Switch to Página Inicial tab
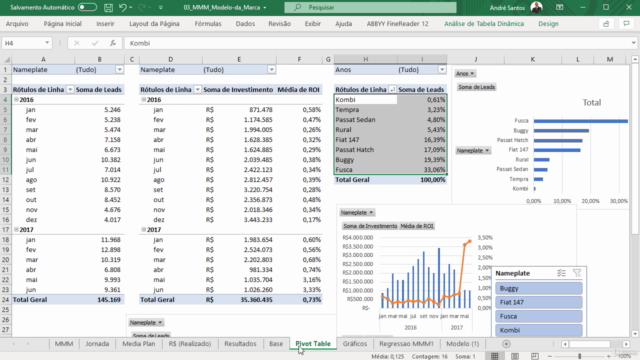This screenshot has width=640, height=360. click(62, 24)
